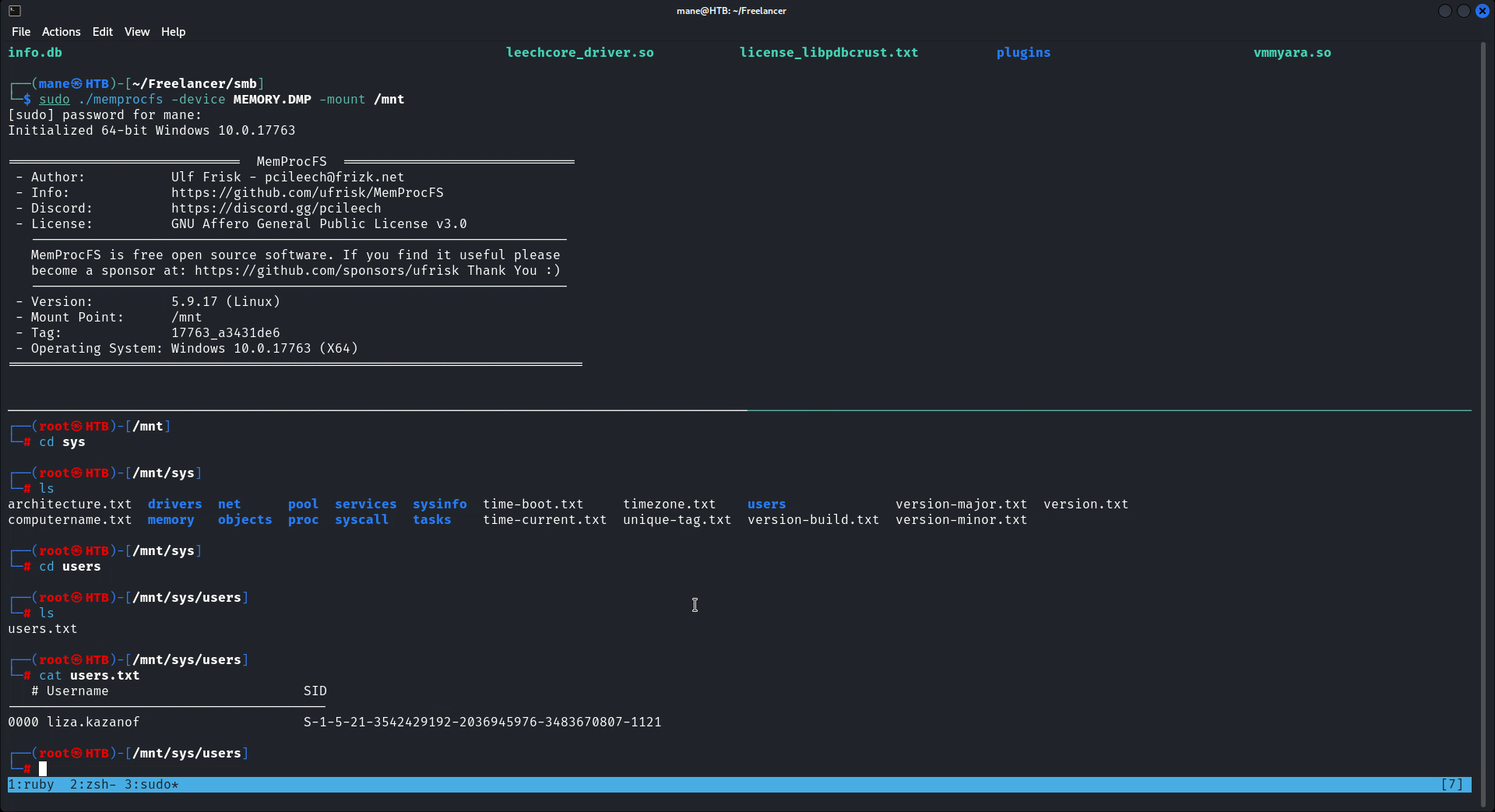Viewport: 1495px width, 812px height.
Task: Switch to tmux window 2:zsh-
Action: tap(93, 785)
